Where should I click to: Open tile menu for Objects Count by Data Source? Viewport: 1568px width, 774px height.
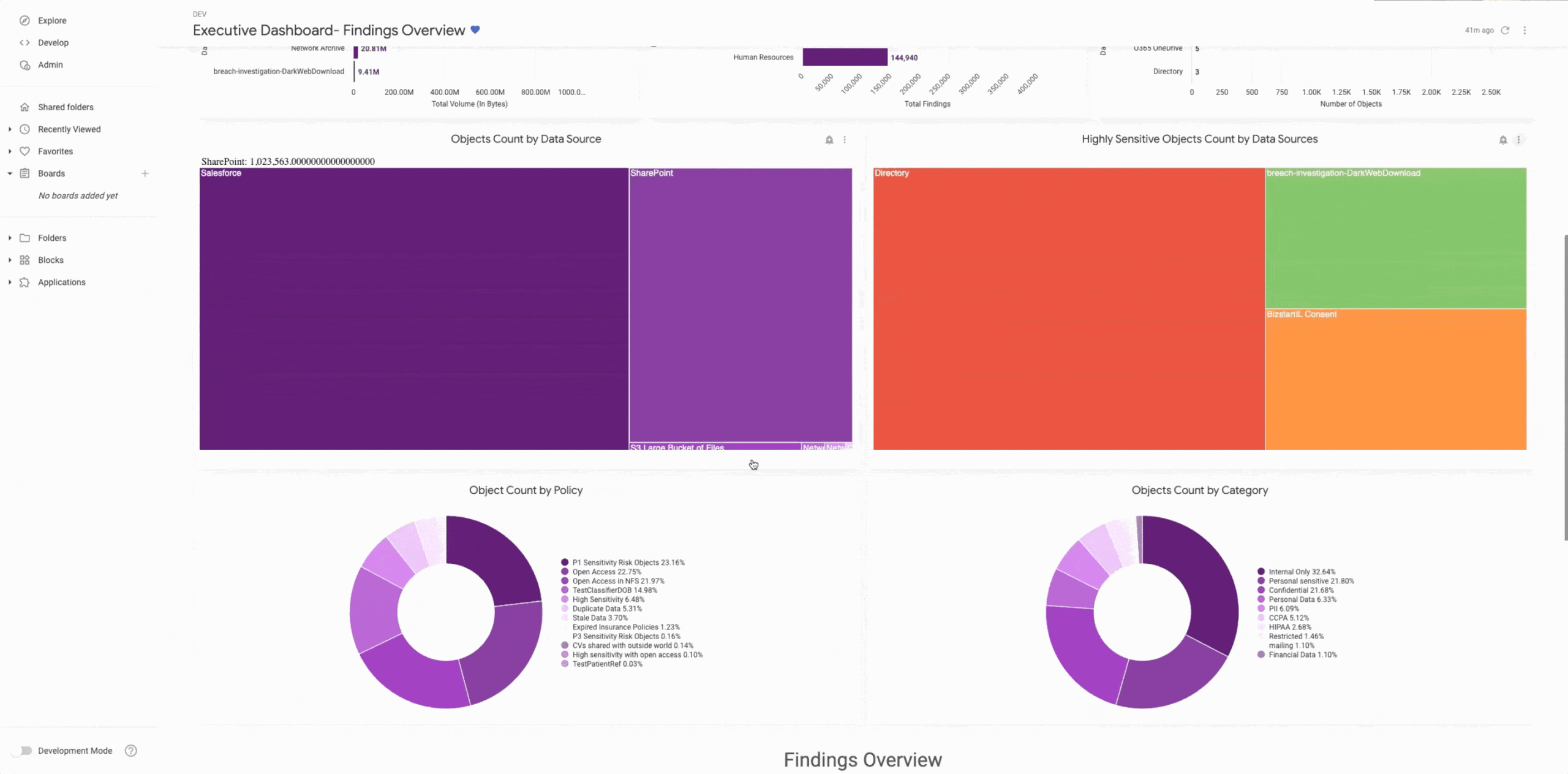pyautogui.click(x=845, y=140)
